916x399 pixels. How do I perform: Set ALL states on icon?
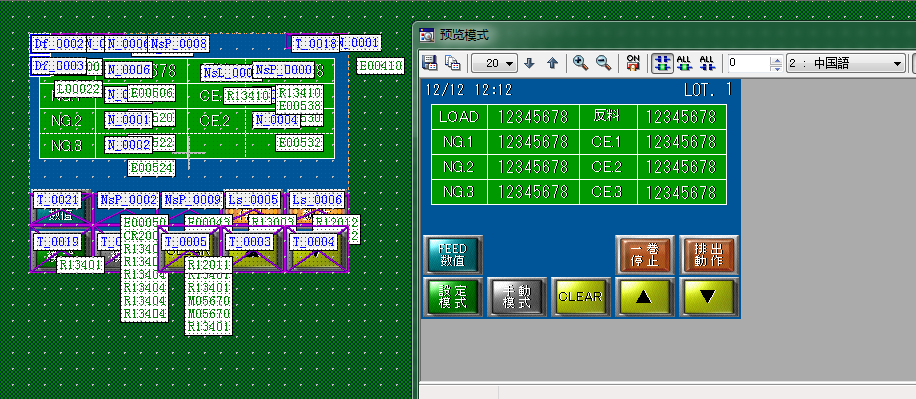tap(684, 63)
